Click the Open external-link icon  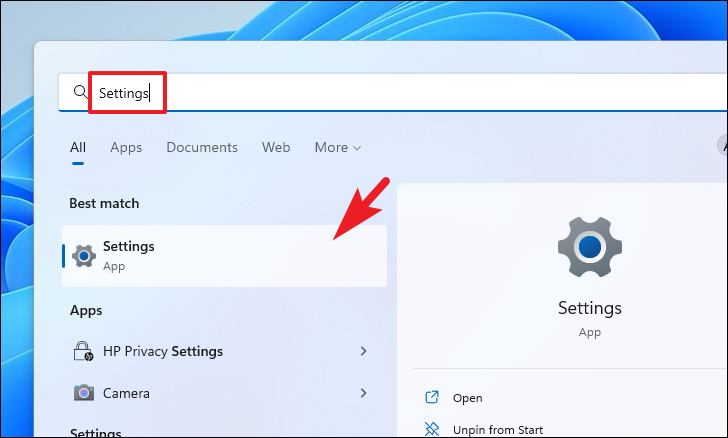(432, 398)
